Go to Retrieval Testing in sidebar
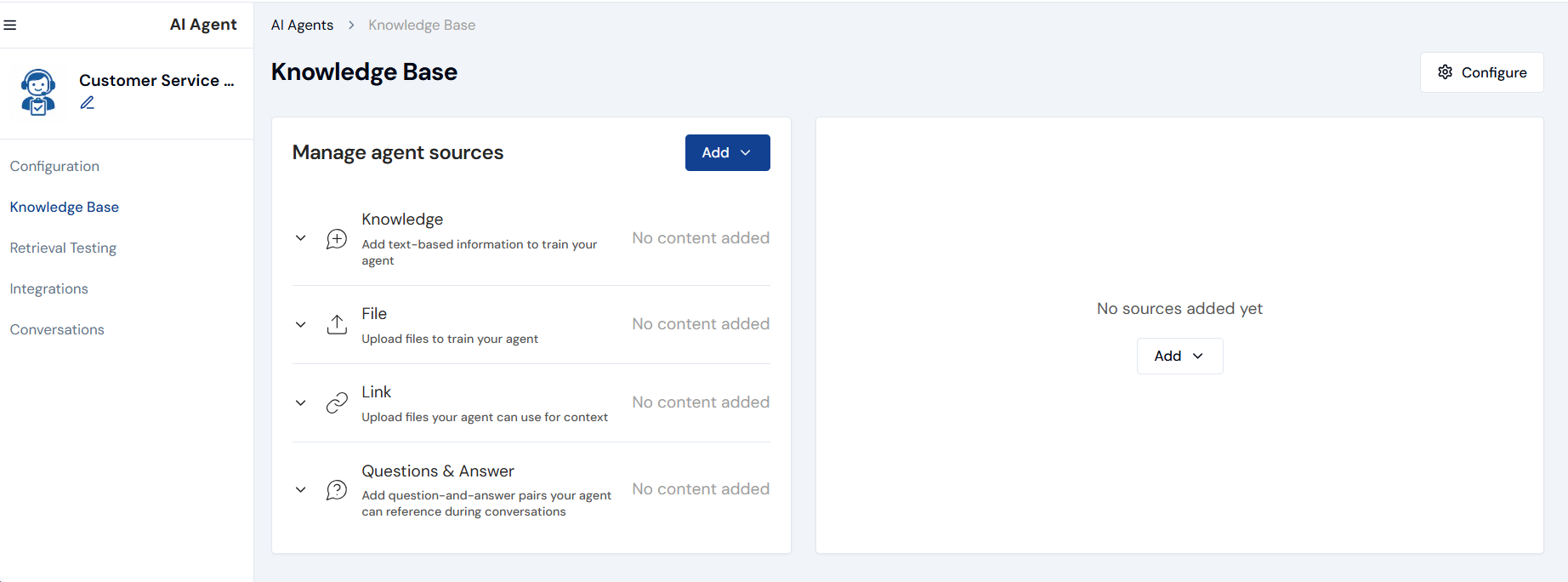 point(63,248)
